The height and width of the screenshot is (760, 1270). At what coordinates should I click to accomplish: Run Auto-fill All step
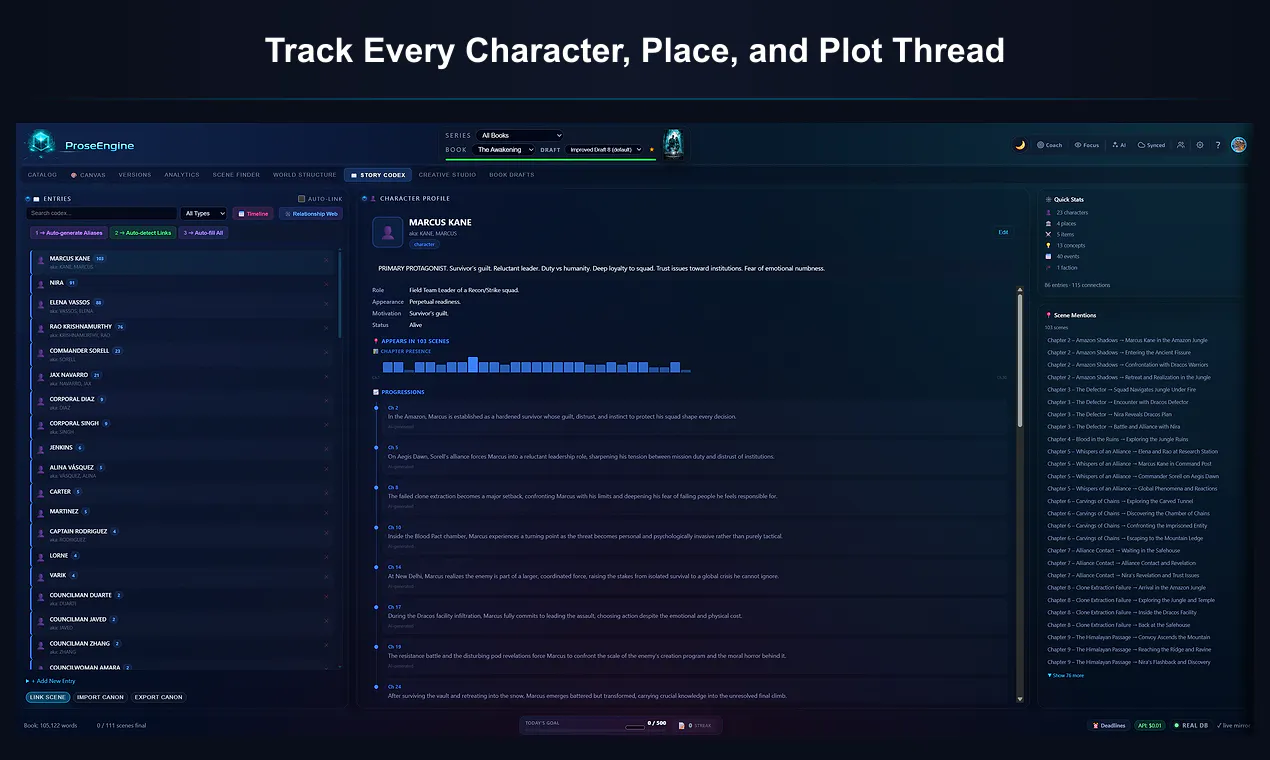pyautogui.click(x=204, y=233)
